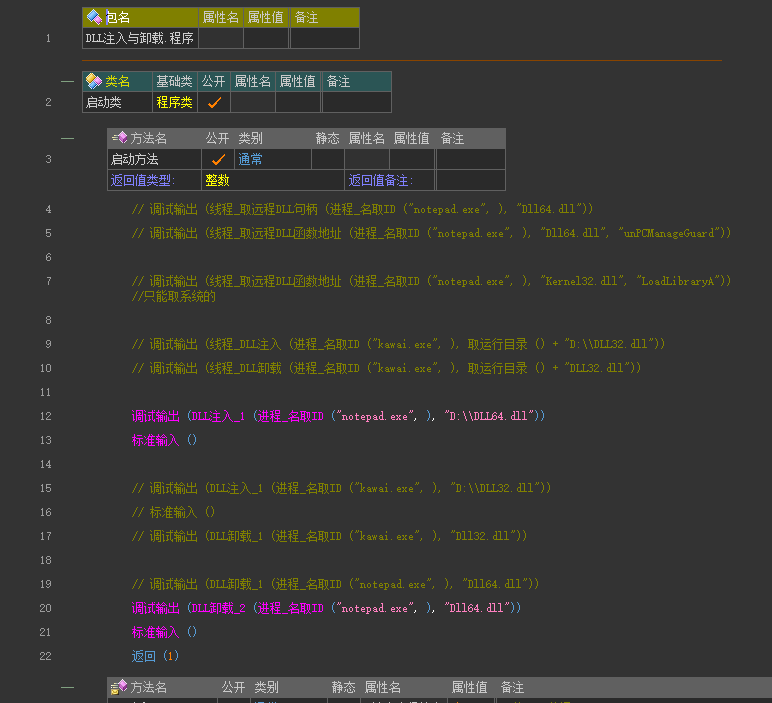Click the "notepad.exe" string on line 20

pos(375,608)
